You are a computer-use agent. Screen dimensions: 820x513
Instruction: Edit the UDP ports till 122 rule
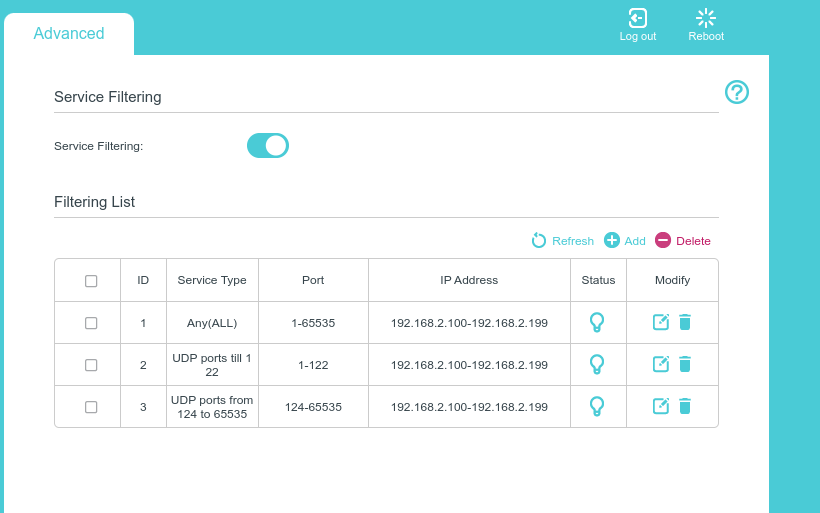click(x=661, y=363)
